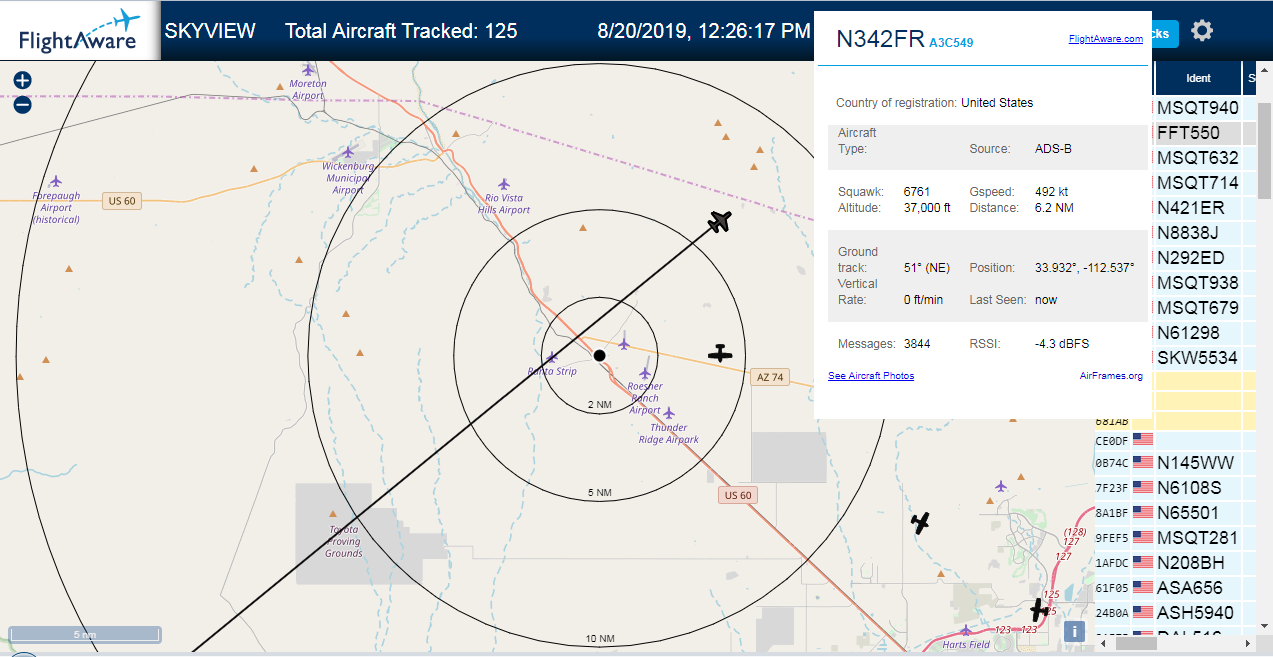Click the Squawk value 6761
Screen dimensions: 1273x657
pos(917,191)
